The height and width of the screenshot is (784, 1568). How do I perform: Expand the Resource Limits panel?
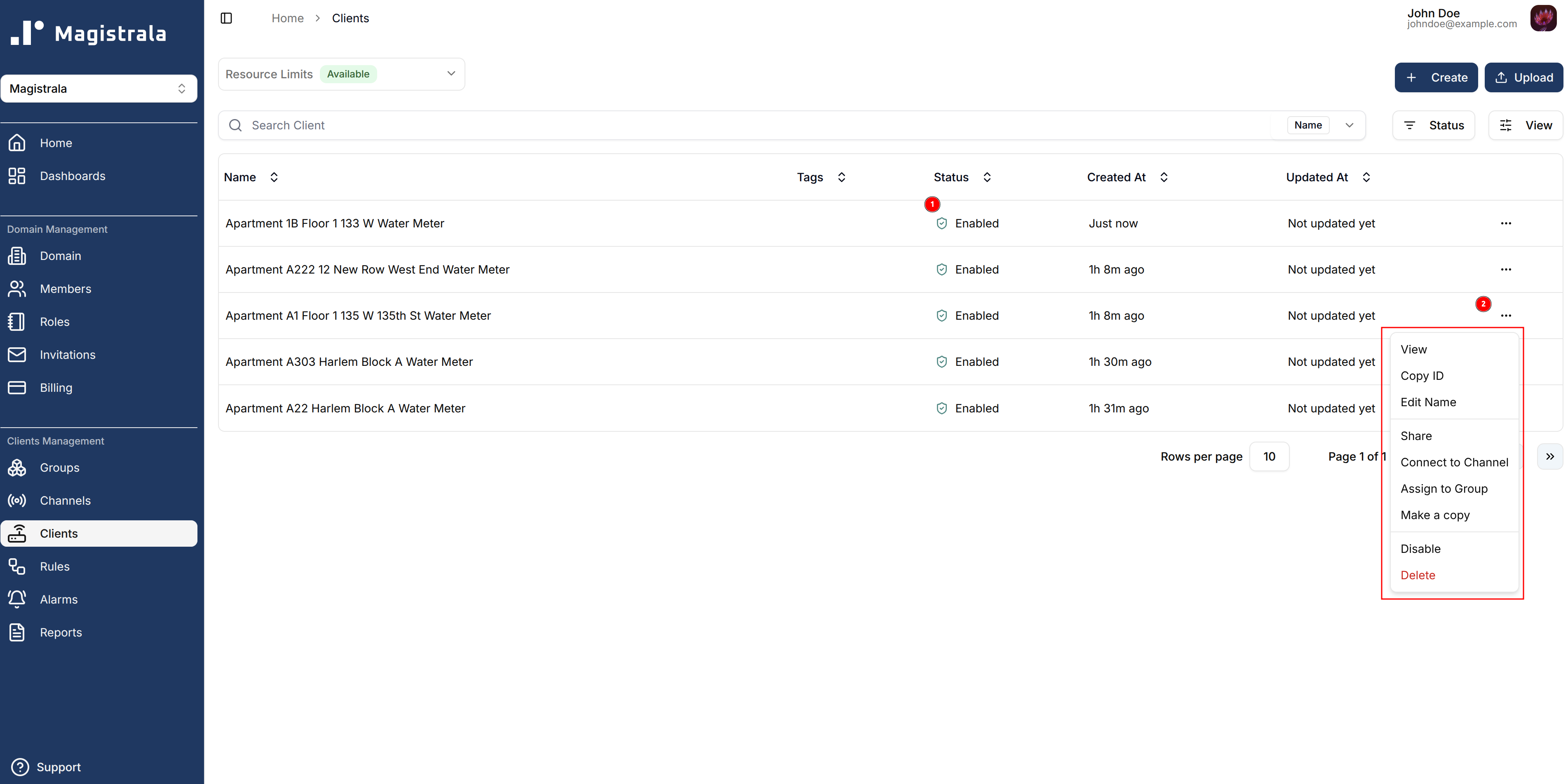coord(451,74)
